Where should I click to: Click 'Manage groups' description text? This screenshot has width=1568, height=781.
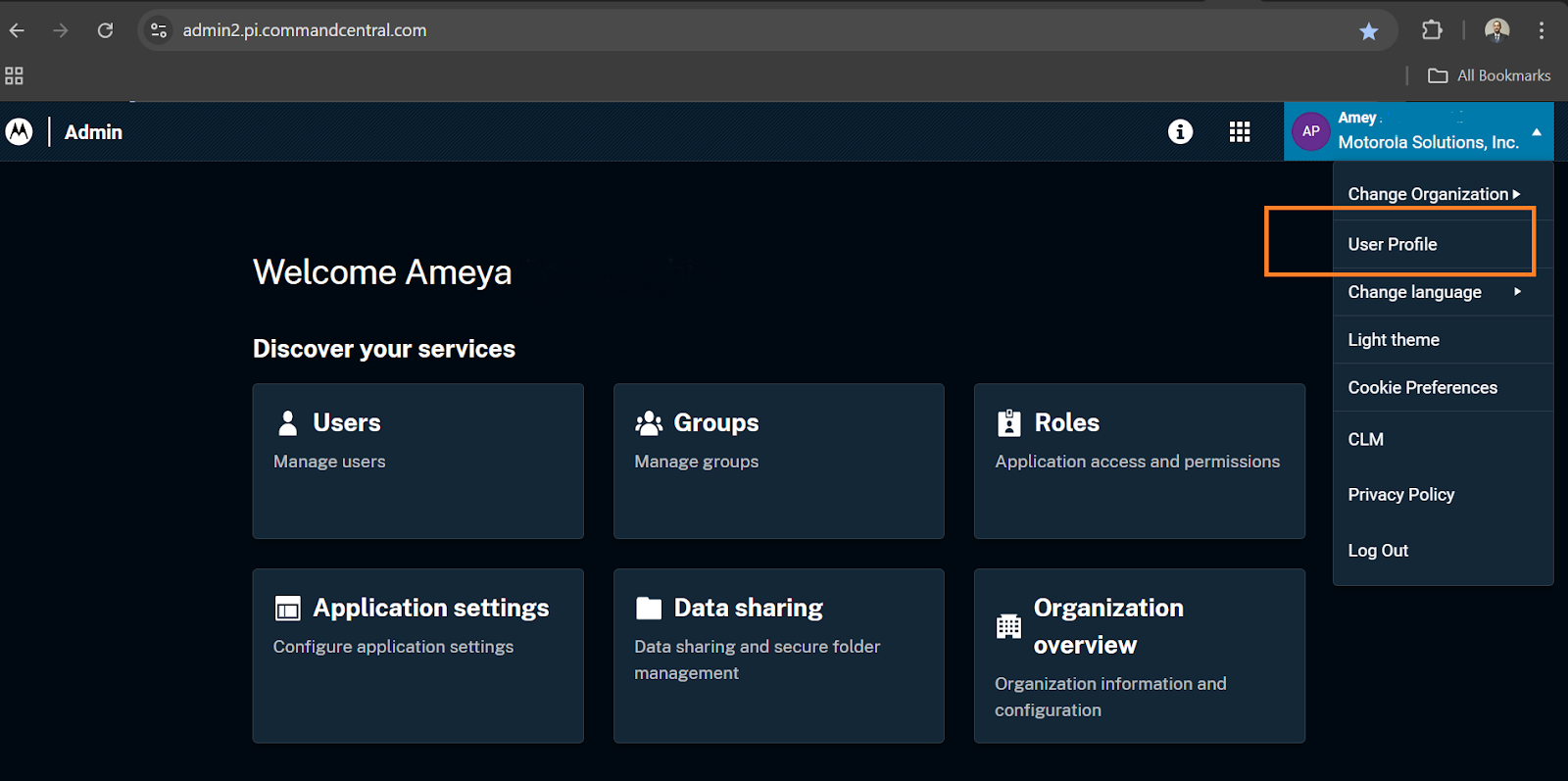click(697, 462)
